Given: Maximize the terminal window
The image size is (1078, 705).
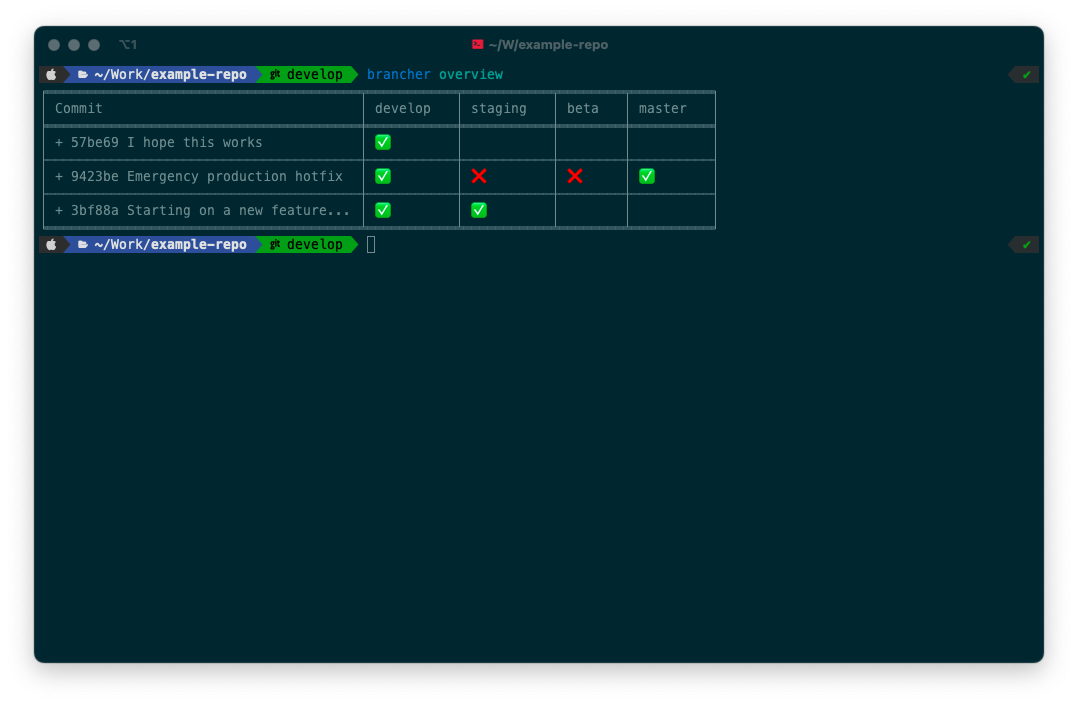Looking at the screenshot, I should (94, 45).
